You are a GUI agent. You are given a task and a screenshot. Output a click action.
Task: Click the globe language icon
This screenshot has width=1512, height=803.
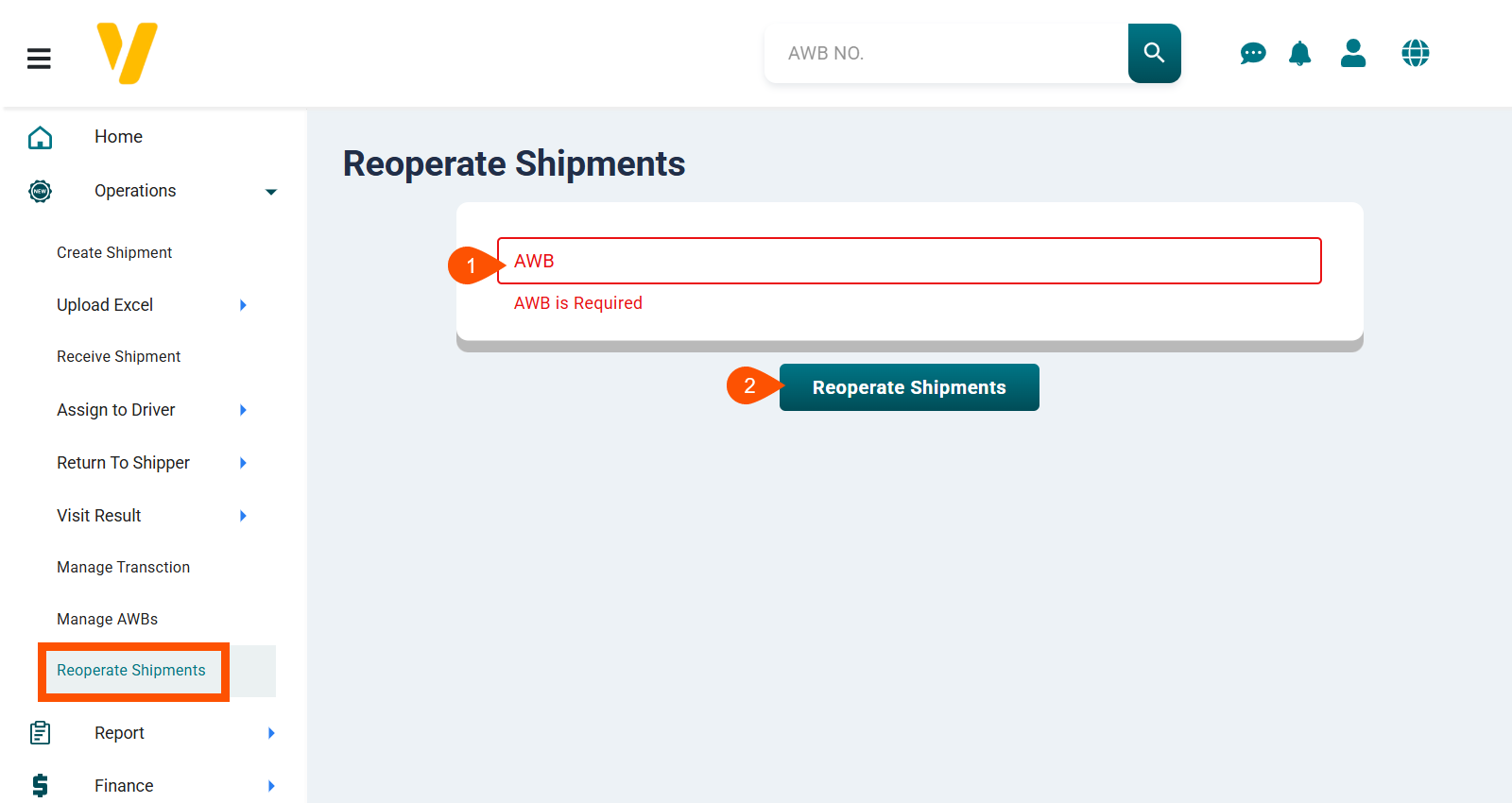click(x=1415, y=53)
